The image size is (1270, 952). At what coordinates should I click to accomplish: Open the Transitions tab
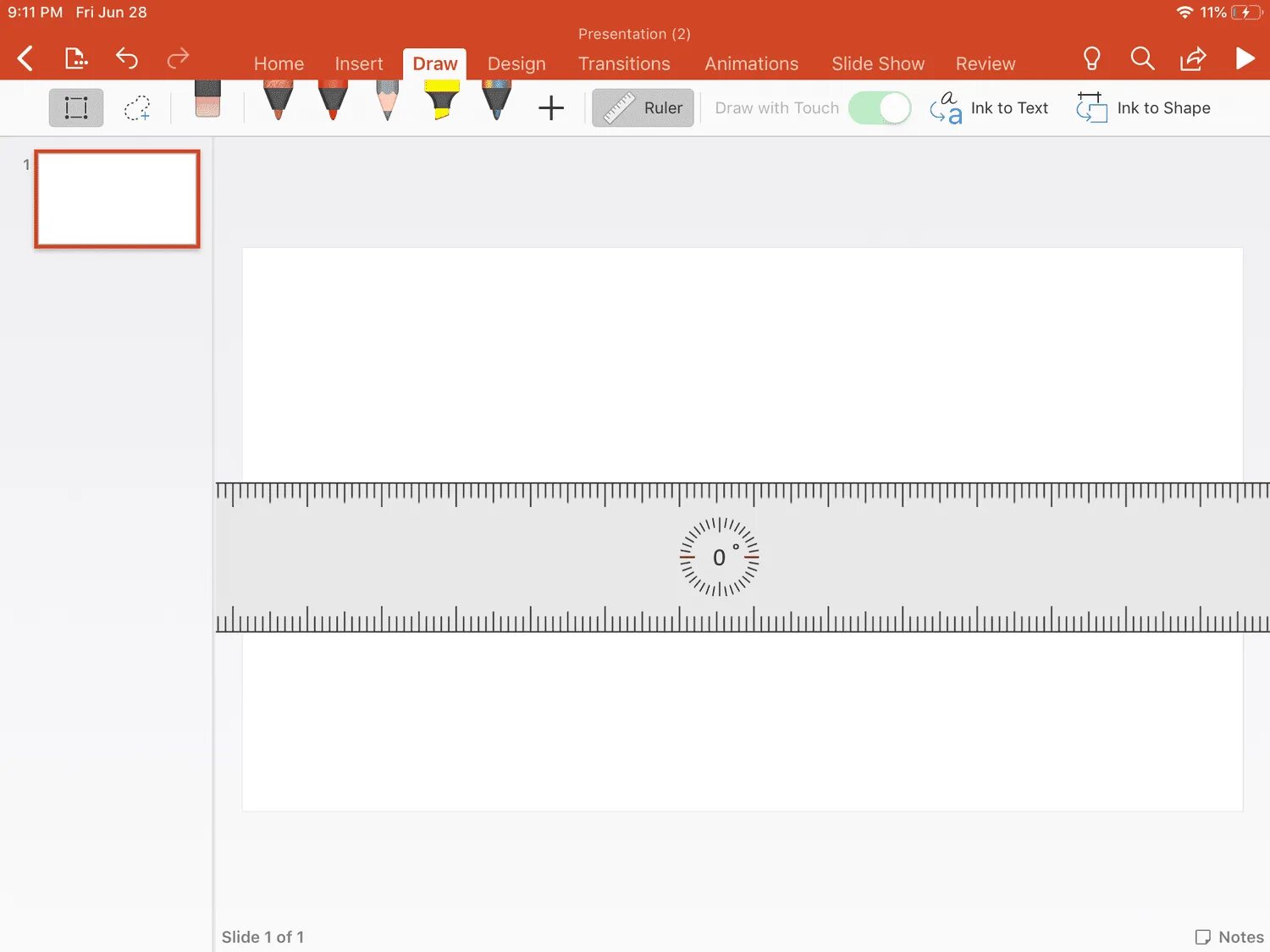click(x=624, y=64)
